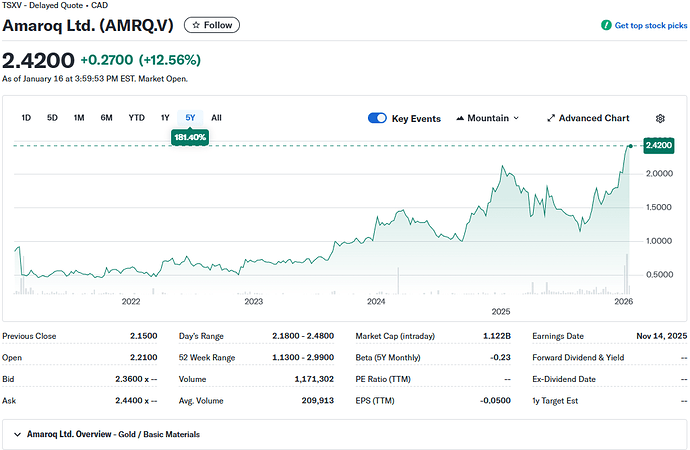
Task: Open the Get top stock picks link
Action: point(650,25)
